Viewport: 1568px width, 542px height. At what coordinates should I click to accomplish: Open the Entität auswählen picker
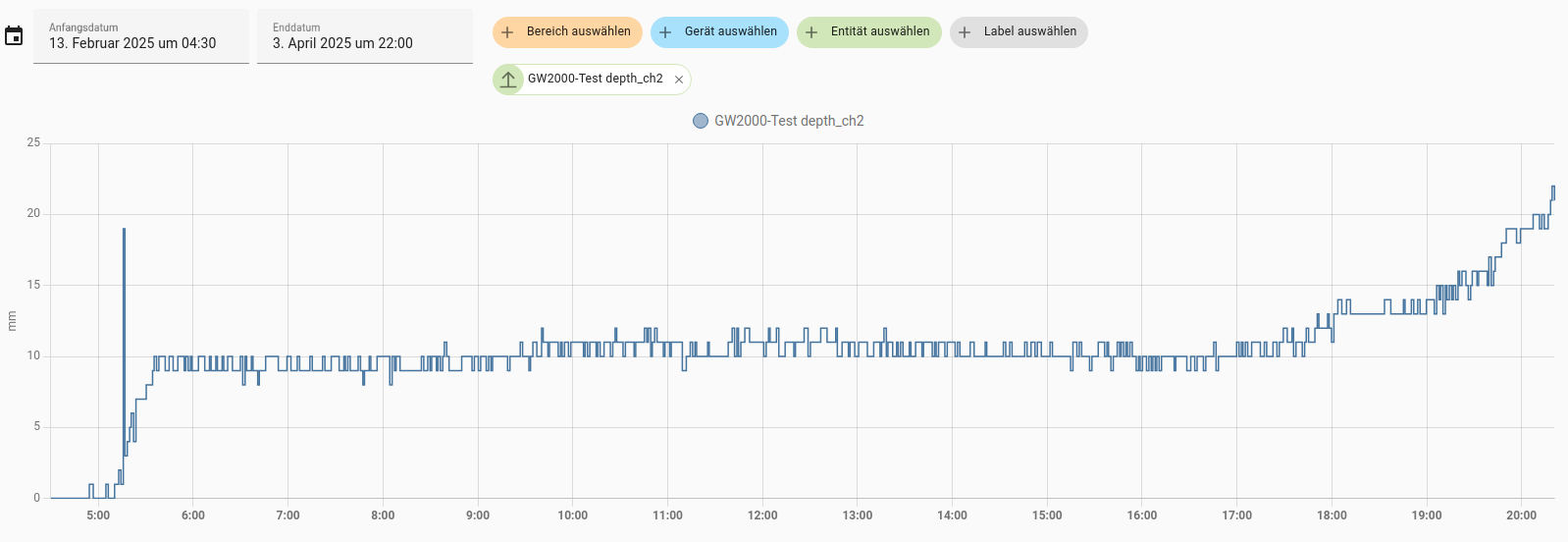[879, 31]
